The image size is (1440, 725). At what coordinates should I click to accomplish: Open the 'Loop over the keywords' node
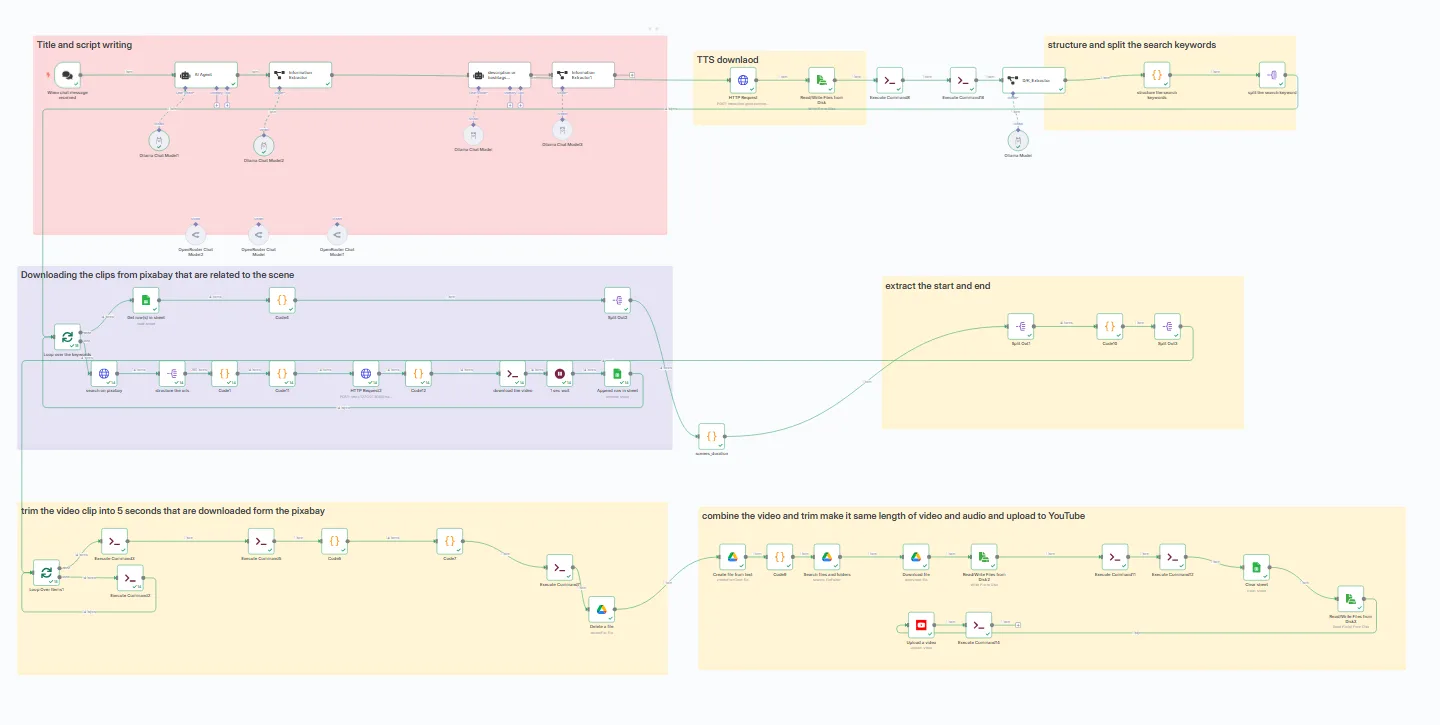click(x=67, y=337)
